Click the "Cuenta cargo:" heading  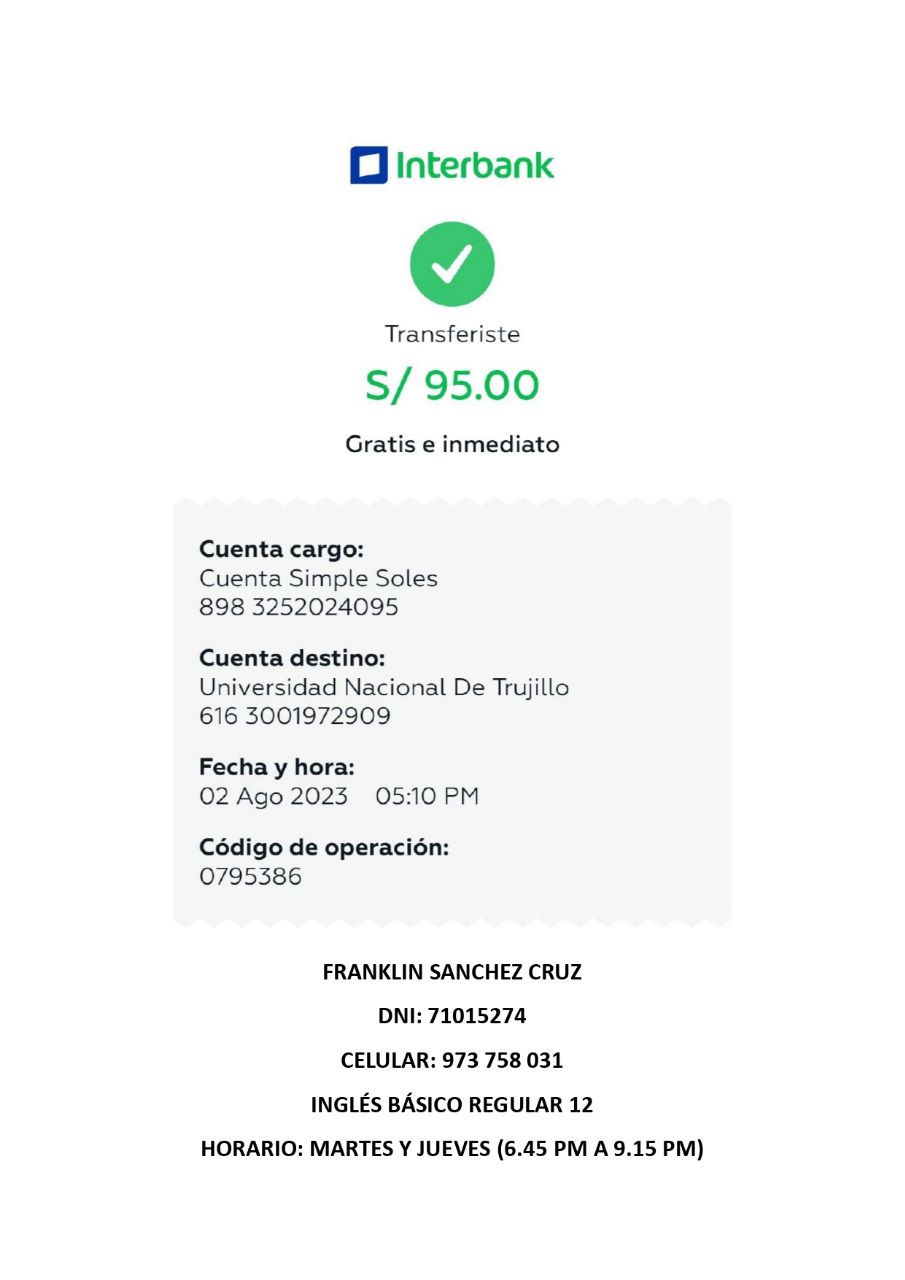click(x=281, y=549)
